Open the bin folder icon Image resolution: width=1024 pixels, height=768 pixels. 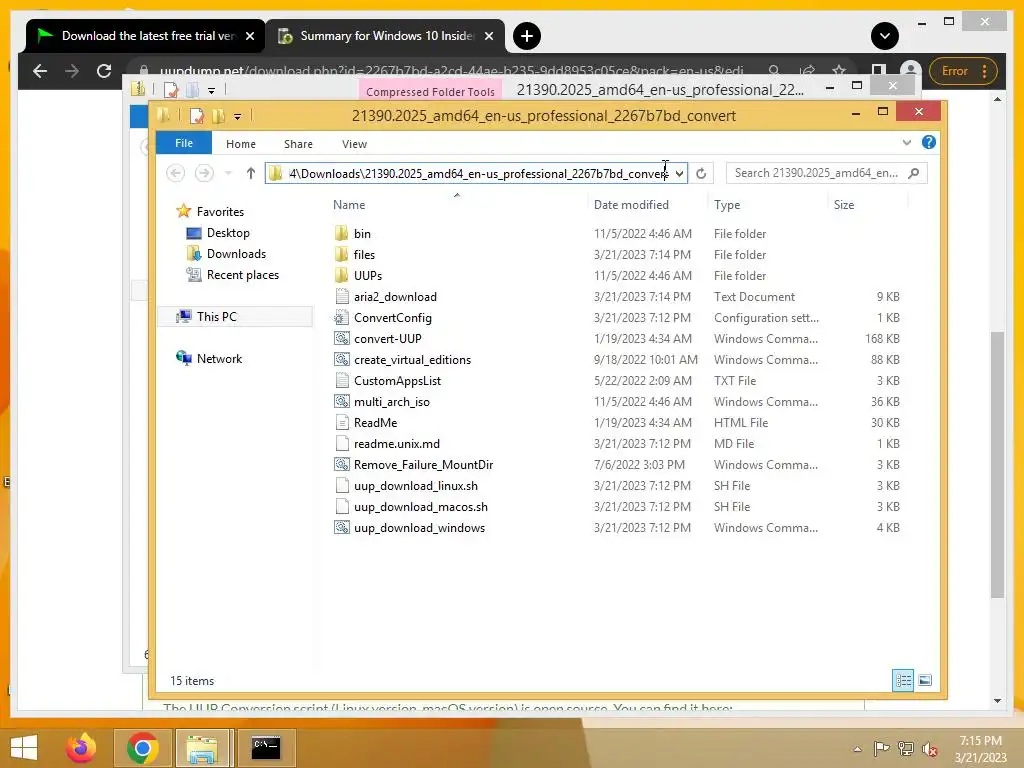[x=342, y=233]
